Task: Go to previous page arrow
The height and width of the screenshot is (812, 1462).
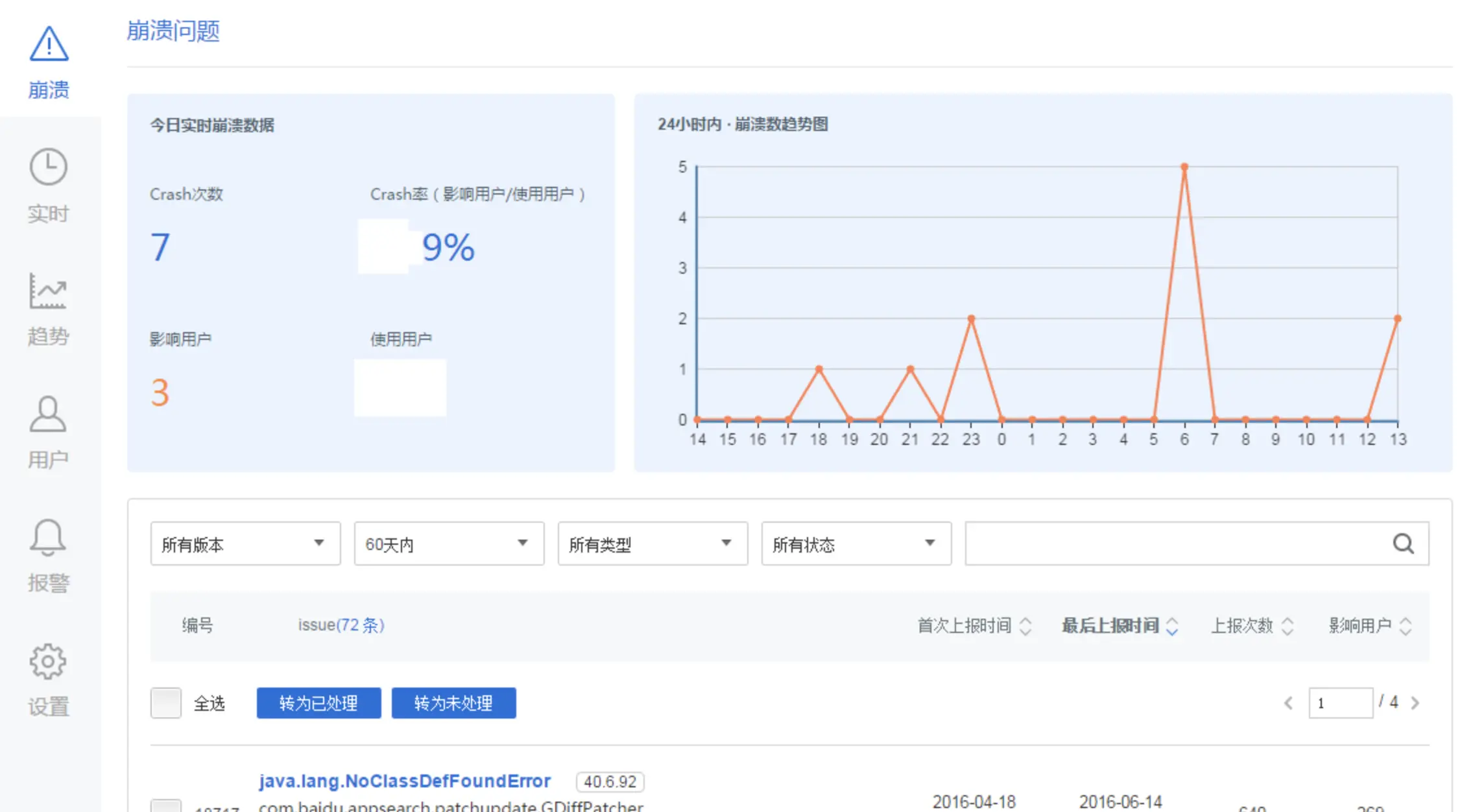Action: (1288, 703)
